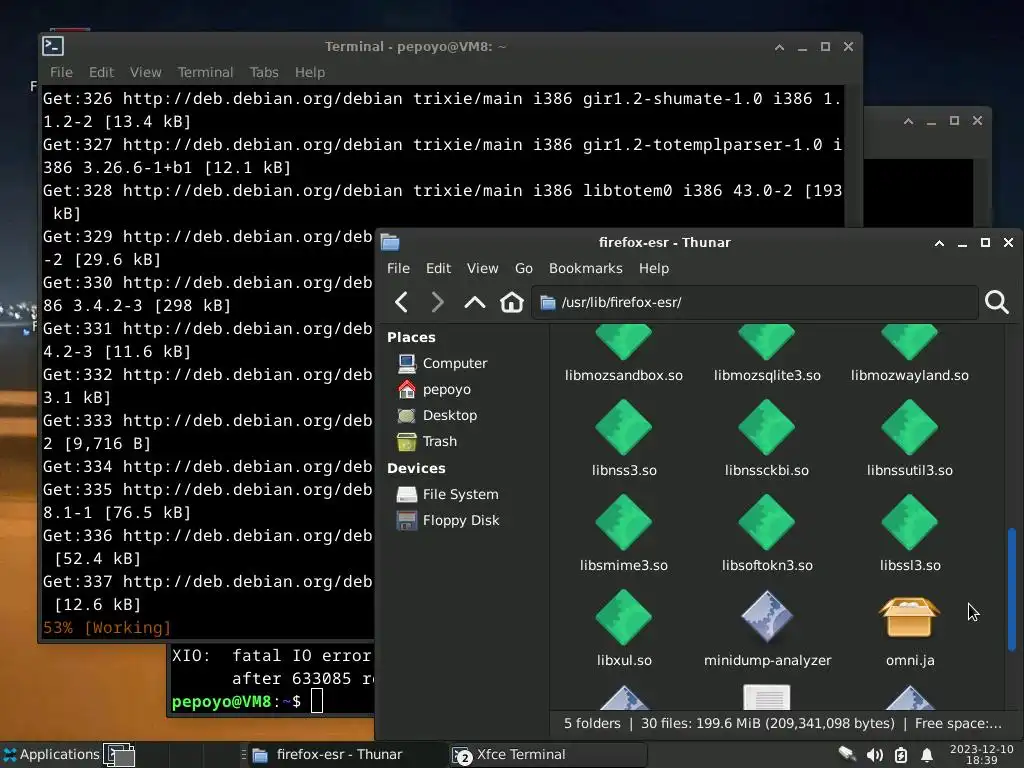Open Terminal window Tabs menu

pyautogui.click(x=264, y=72)
